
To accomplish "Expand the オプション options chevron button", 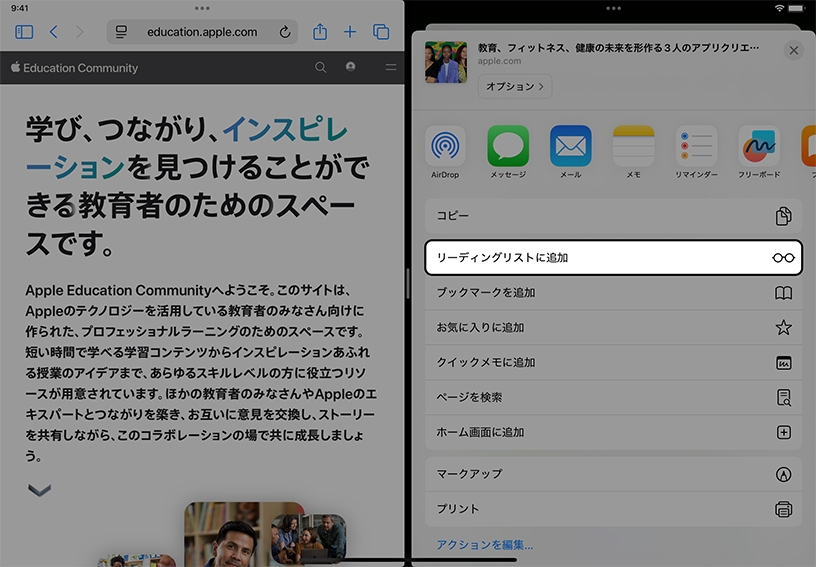I will [x=514, y=87].
